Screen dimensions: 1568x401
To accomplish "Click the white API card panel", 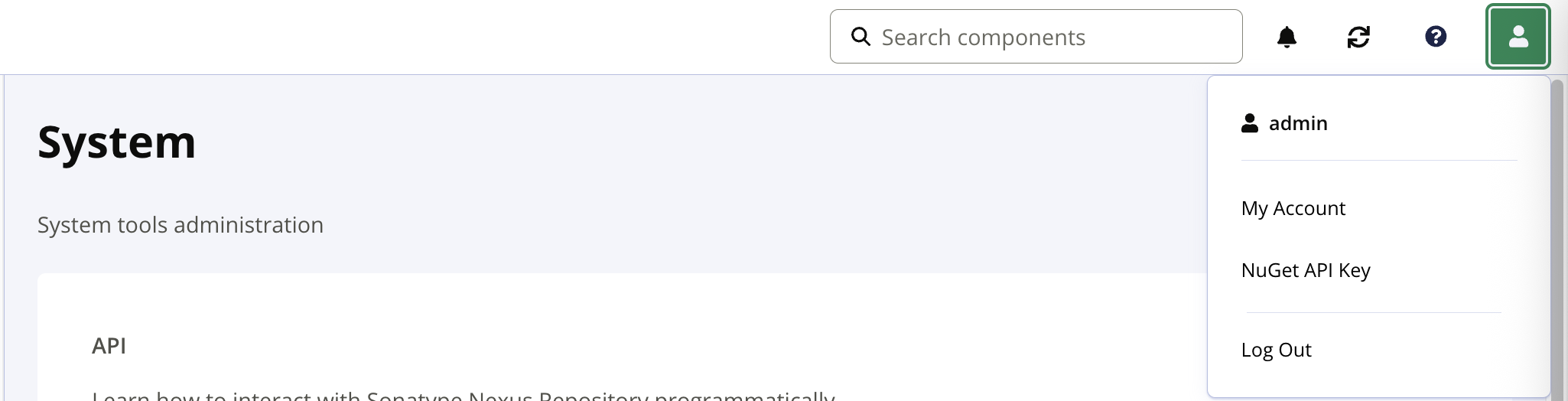I will click(612, 321).
